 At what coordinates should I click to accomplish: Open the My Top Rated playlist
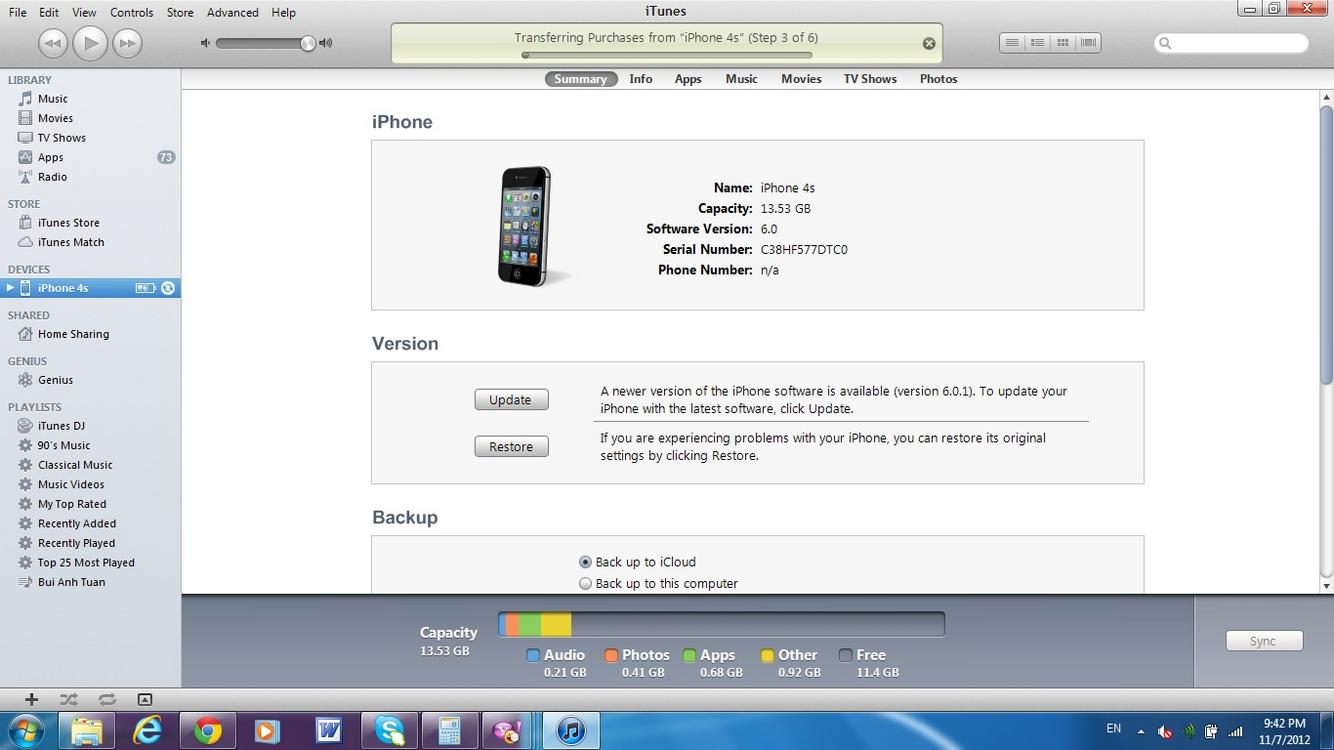(x=72, y=504)
